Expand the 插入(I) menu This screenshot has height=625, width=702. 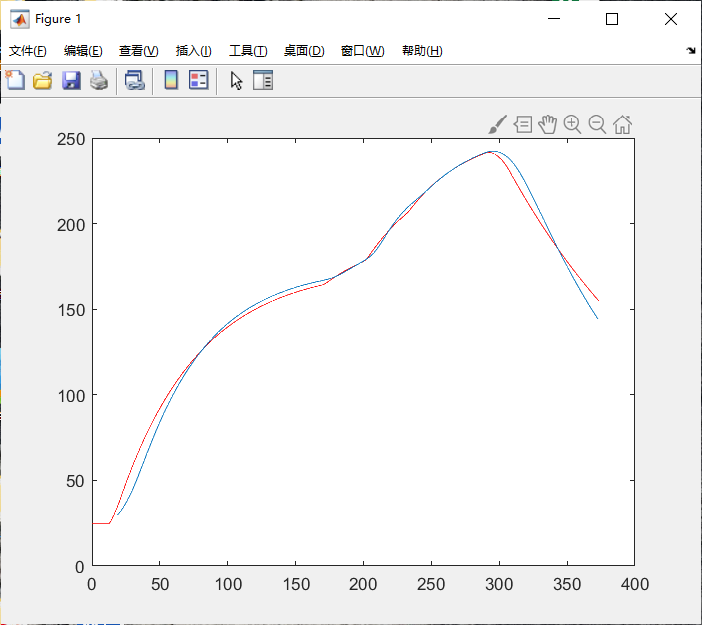click(x=193, y=51)
